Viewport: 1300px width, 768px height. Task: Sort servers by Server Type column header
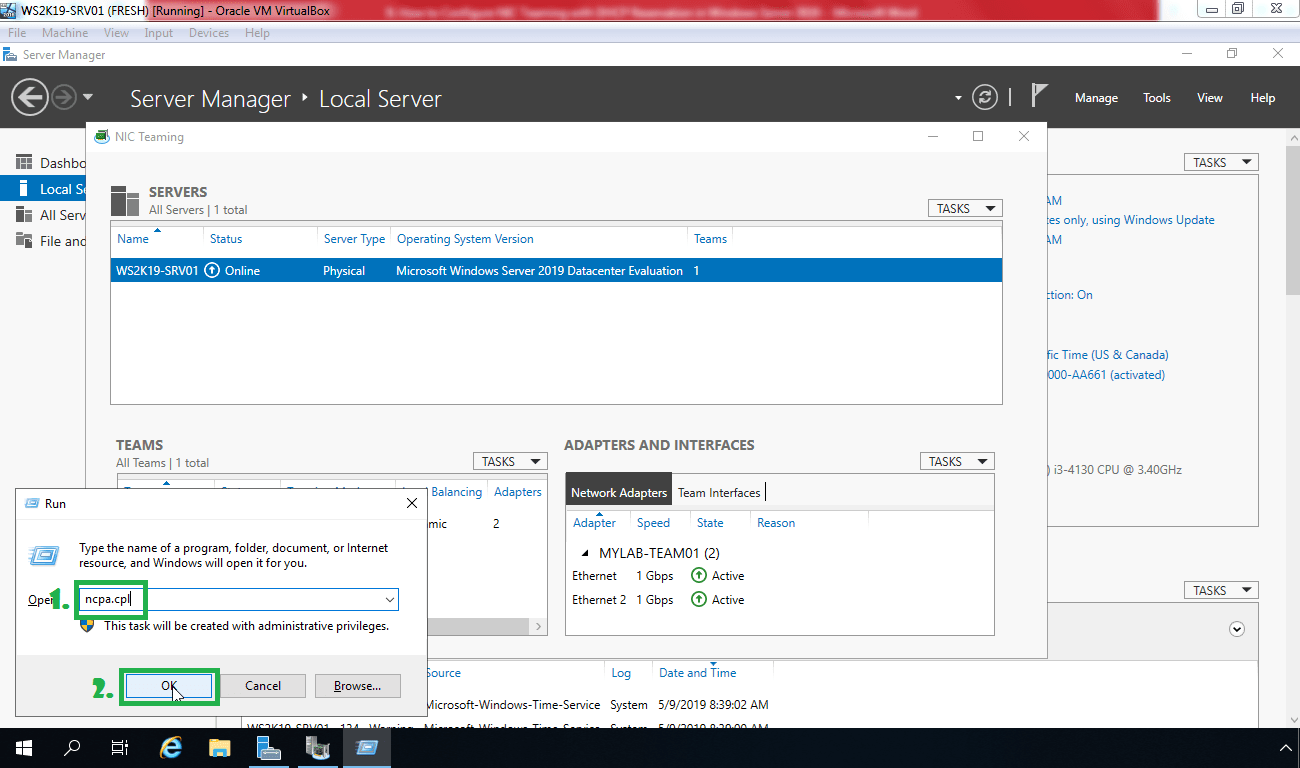[x=354, y=239]
